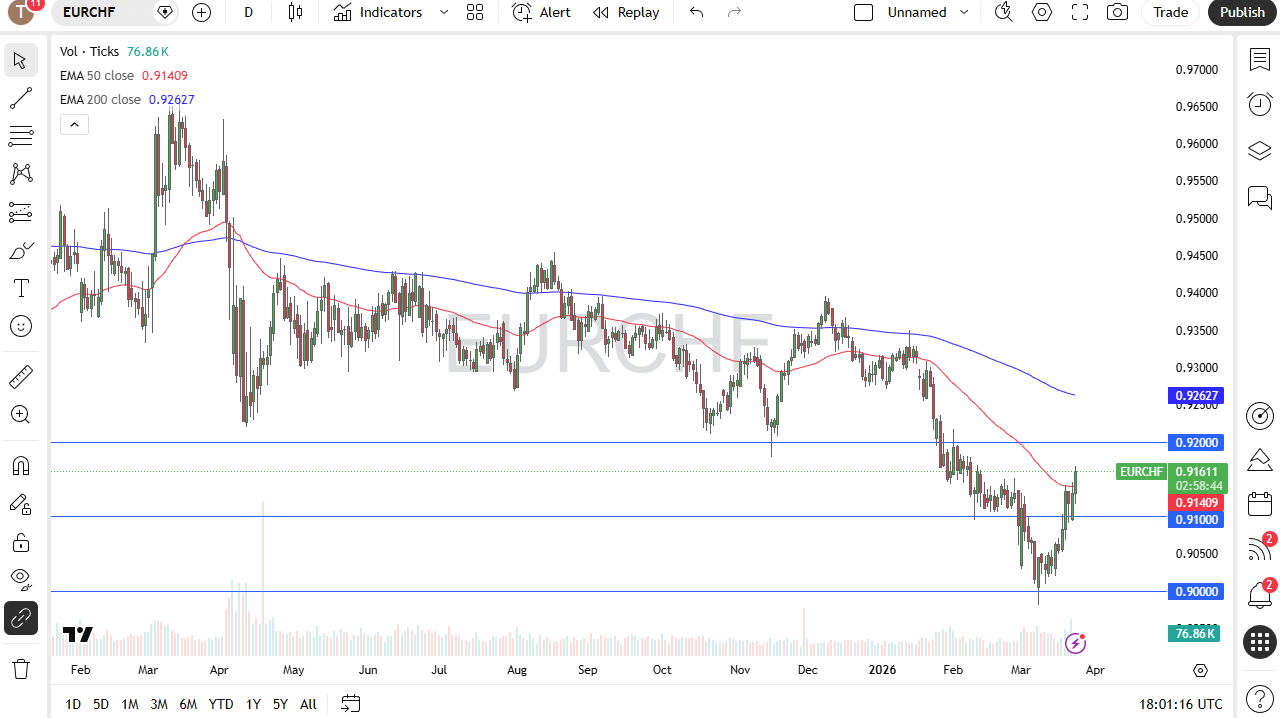
Task: Open the ideas stream panel icon
Action: tap(1259, 460)
